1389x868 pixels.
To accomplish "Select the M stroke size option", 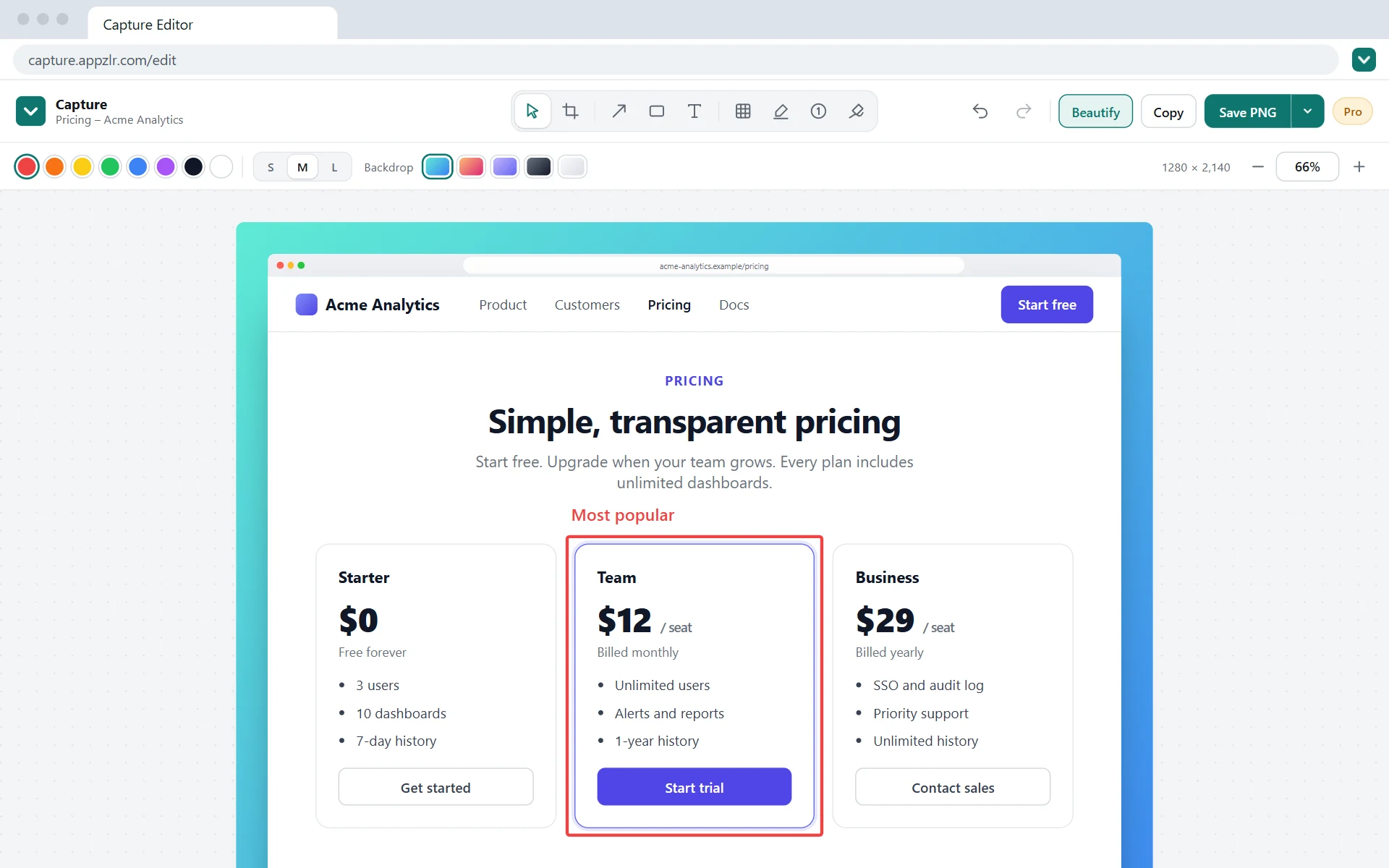I will pyautogui.click(x=302, y=167).
